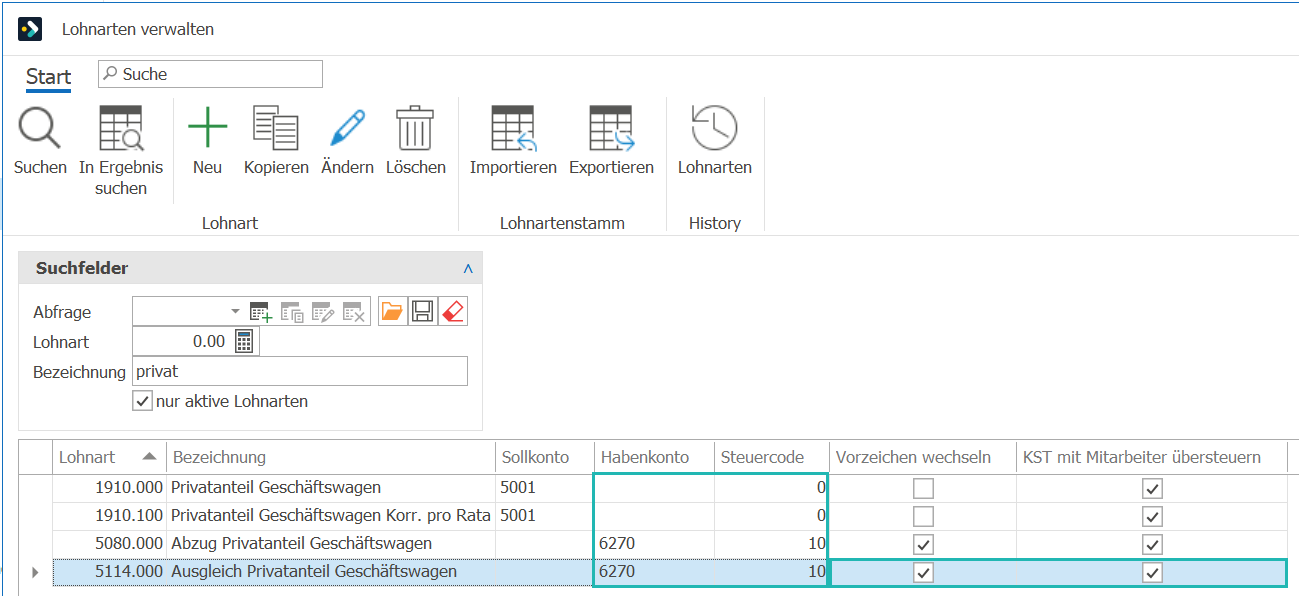
Task: Click the Bezeichnung field containing privat
Action: pos(300,371)
